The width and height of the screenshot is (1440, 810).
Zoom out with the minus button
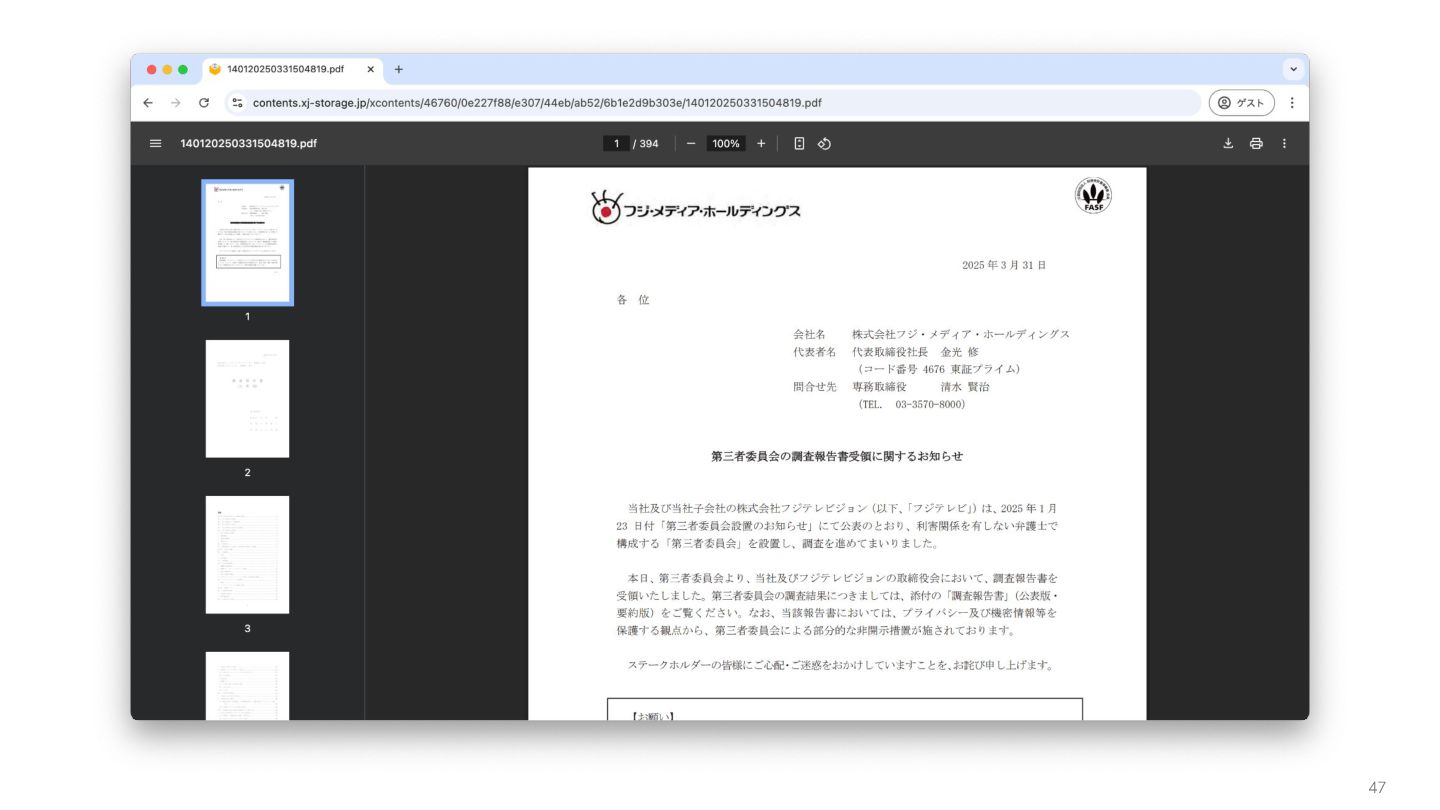coord(691,143)
